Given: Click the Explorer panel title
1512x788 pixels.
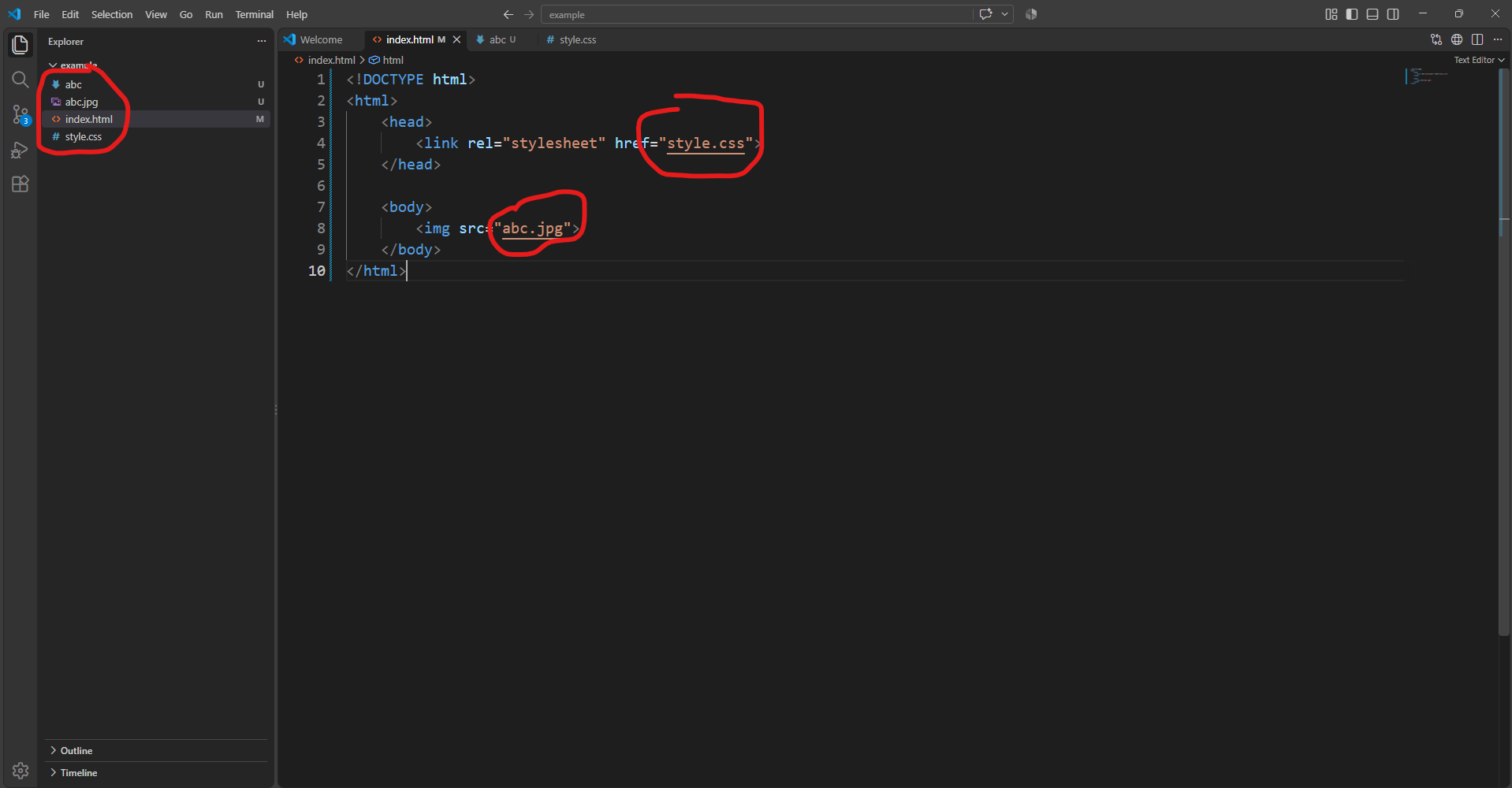Looking at the screenshot, I should click(x=65, y=41).
